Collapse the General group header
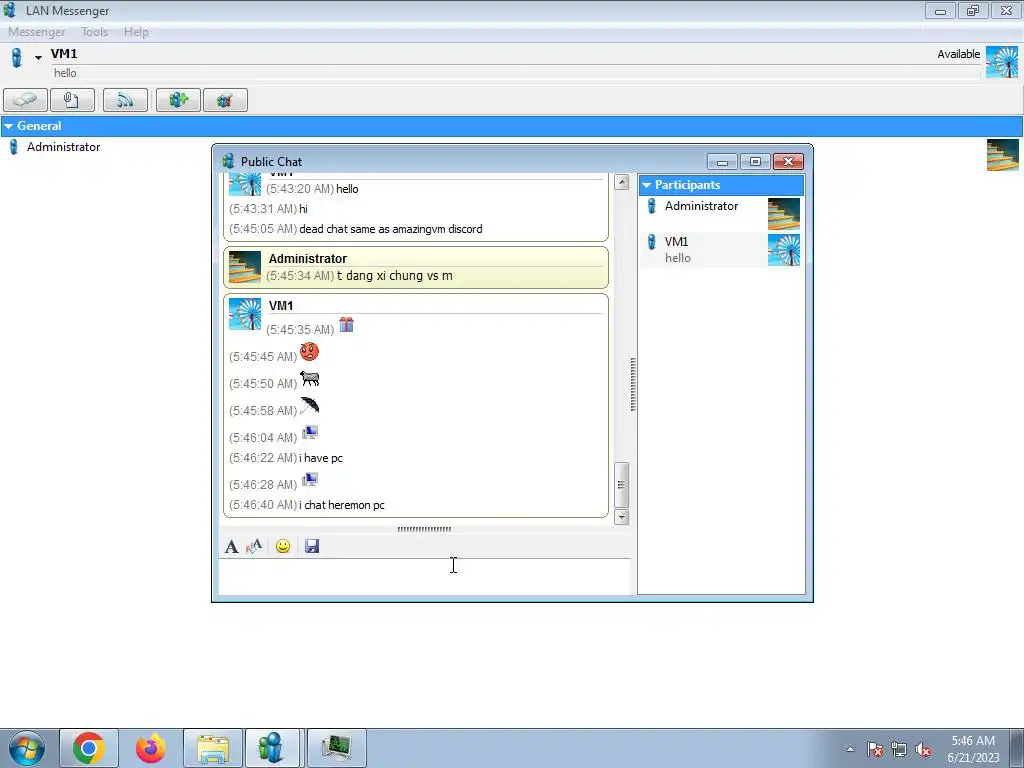 [x=512, y=126]
